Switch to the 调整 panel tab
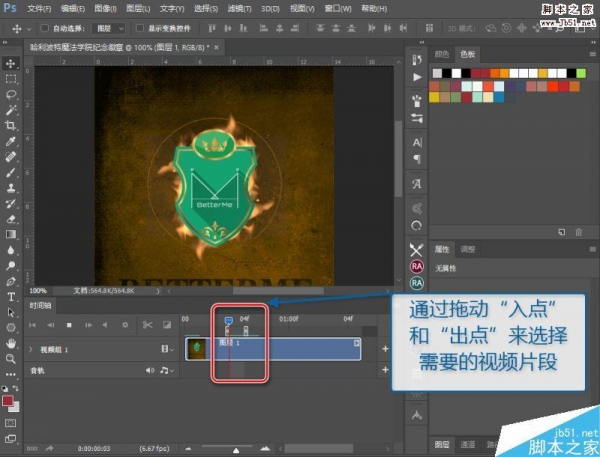 click(x=469, y=248)
